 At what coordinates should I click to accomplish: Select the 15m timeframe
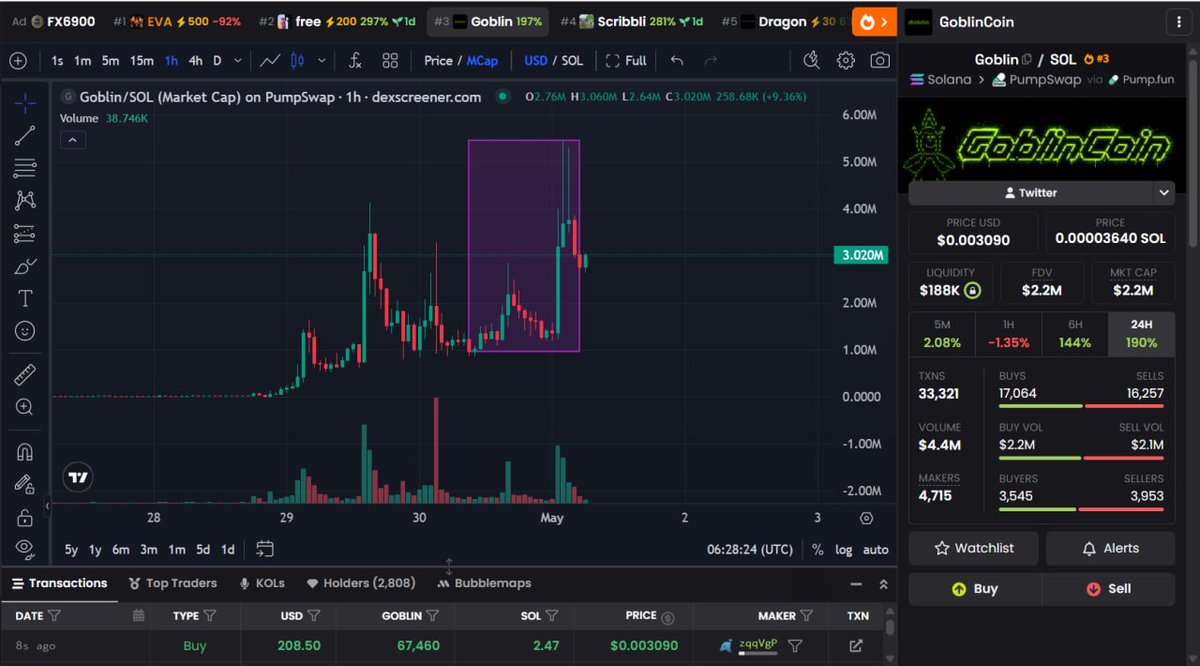142,60
